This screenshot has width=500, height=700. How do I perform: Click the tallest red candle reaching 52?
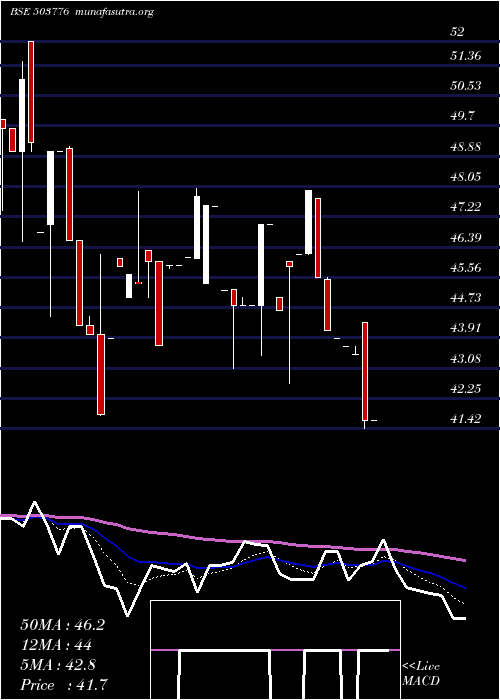coord(31,92)
